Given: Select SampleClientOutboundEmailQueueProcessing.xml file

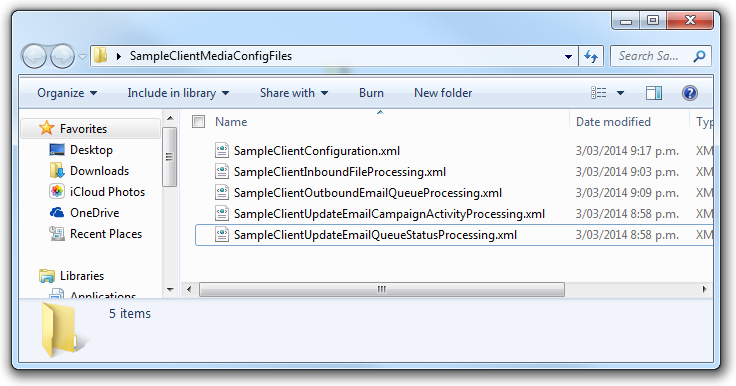Looking at the screenshot, I should point(368,193).
